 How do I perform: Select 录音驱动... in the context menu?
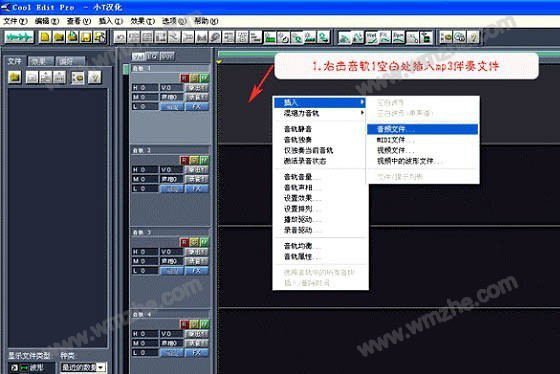320,230
